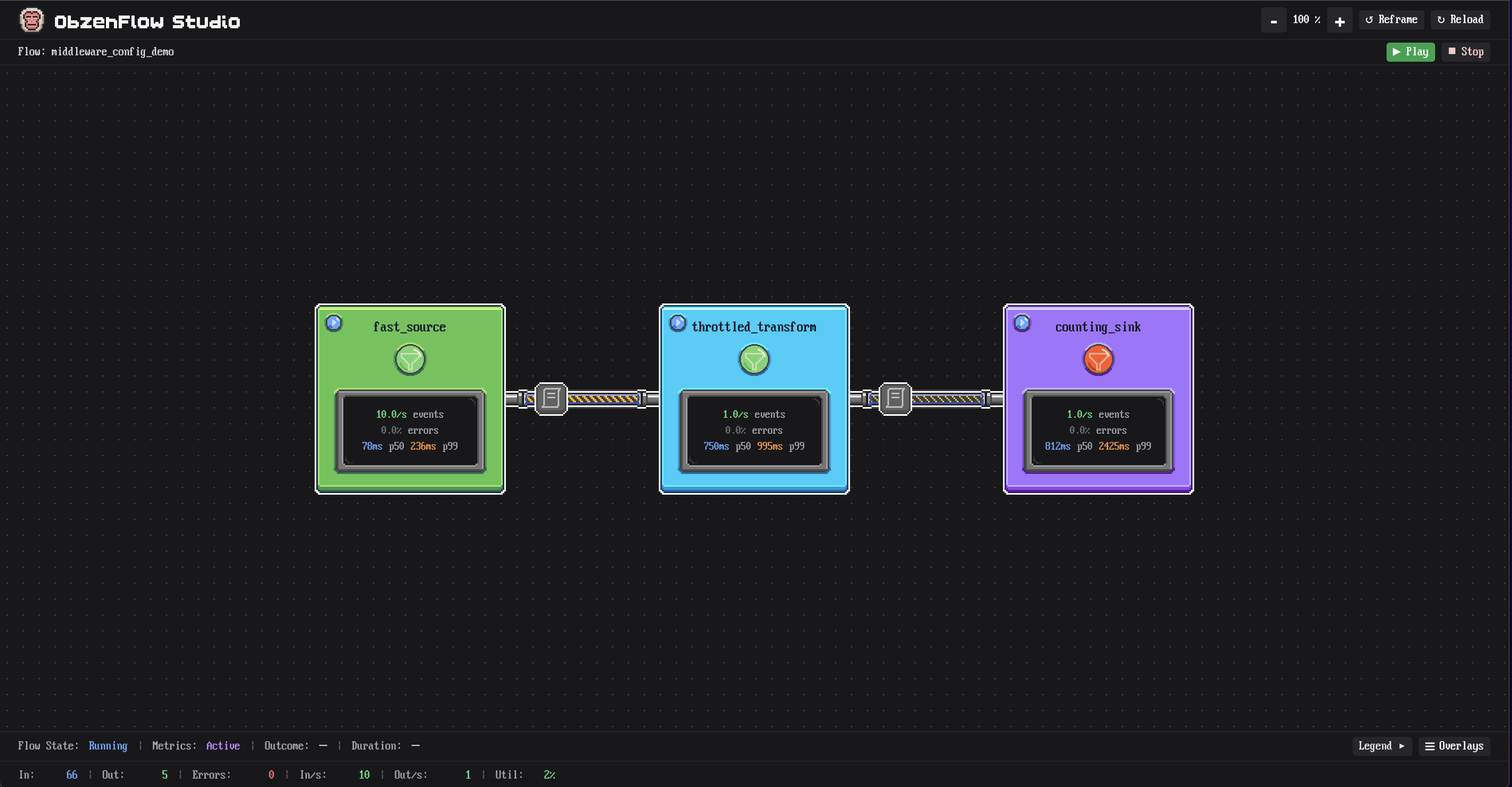Click the In/s value 10
1512x787 pixels.
point(364,775)
